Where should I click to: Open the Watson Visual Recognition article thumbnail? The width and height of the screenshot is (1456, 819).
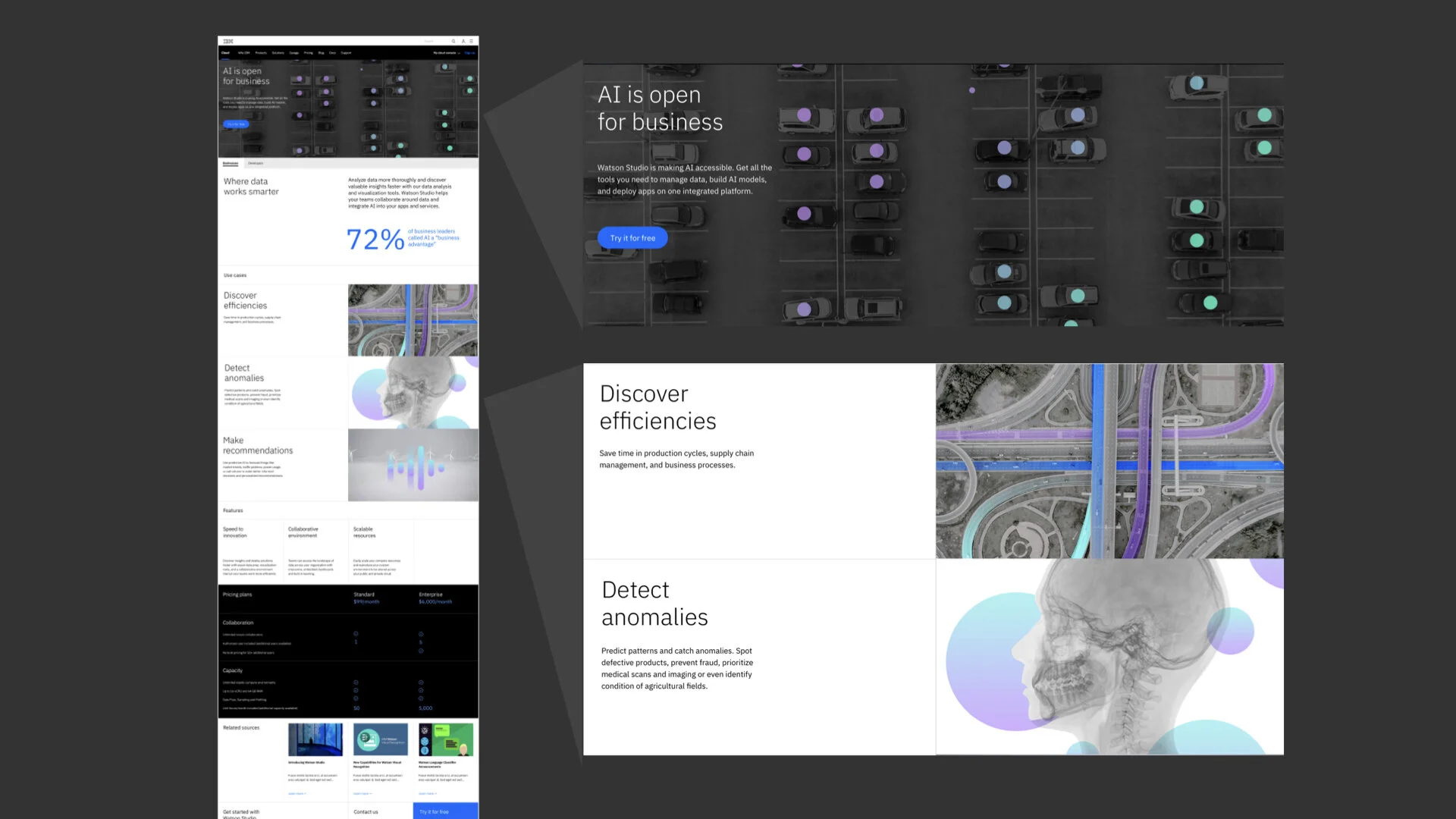tap(381, 739)
